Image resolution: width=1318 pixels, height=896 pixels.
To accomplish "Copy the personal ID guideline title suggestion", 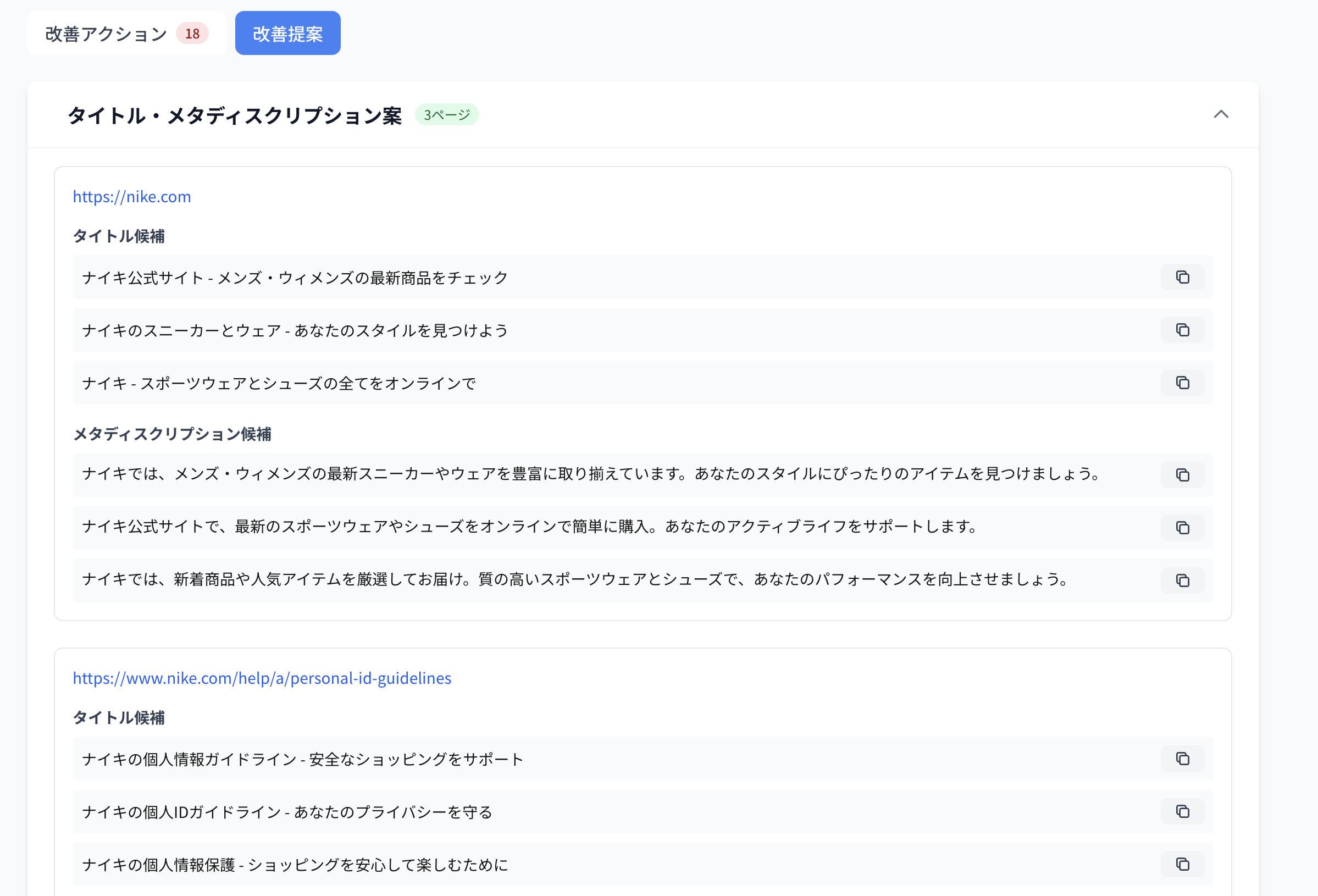I will pyautogui.click(x=1182, y=811).
